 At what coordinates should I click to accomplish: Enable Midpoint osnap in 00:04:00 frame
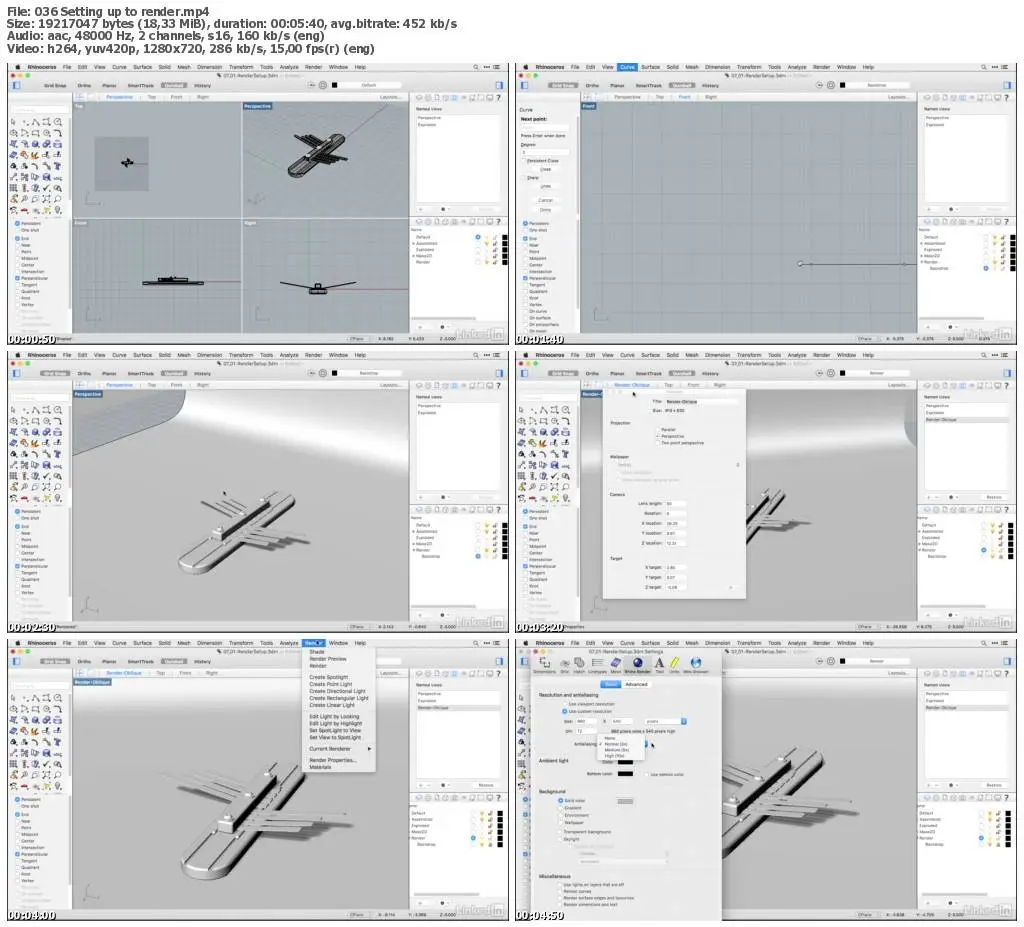tap(18, 834)
